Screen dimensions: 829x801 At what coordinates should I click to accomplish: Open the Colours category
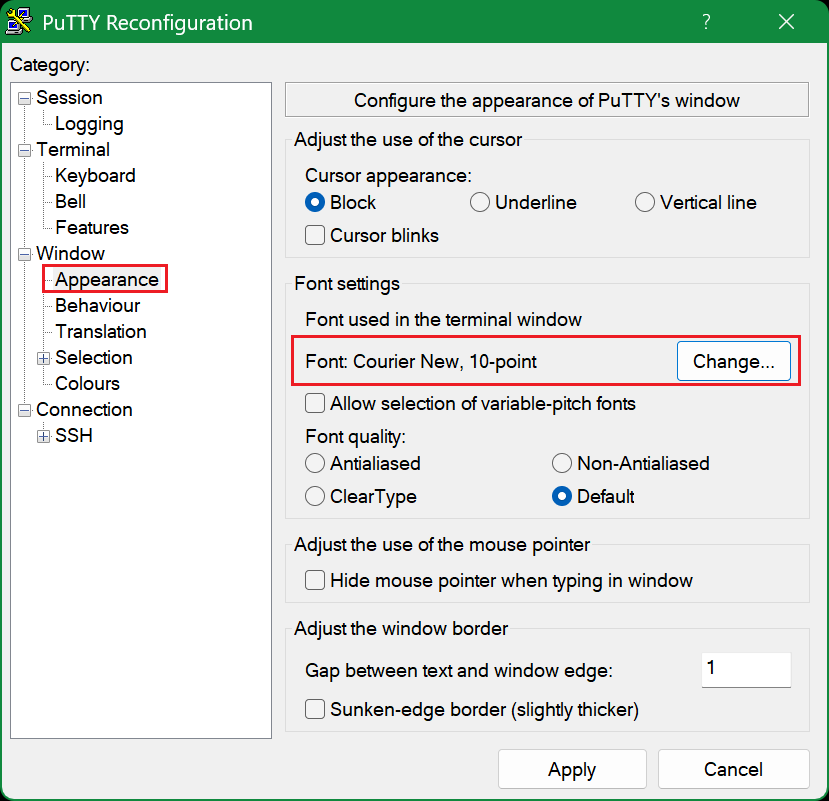pos(87,383)
